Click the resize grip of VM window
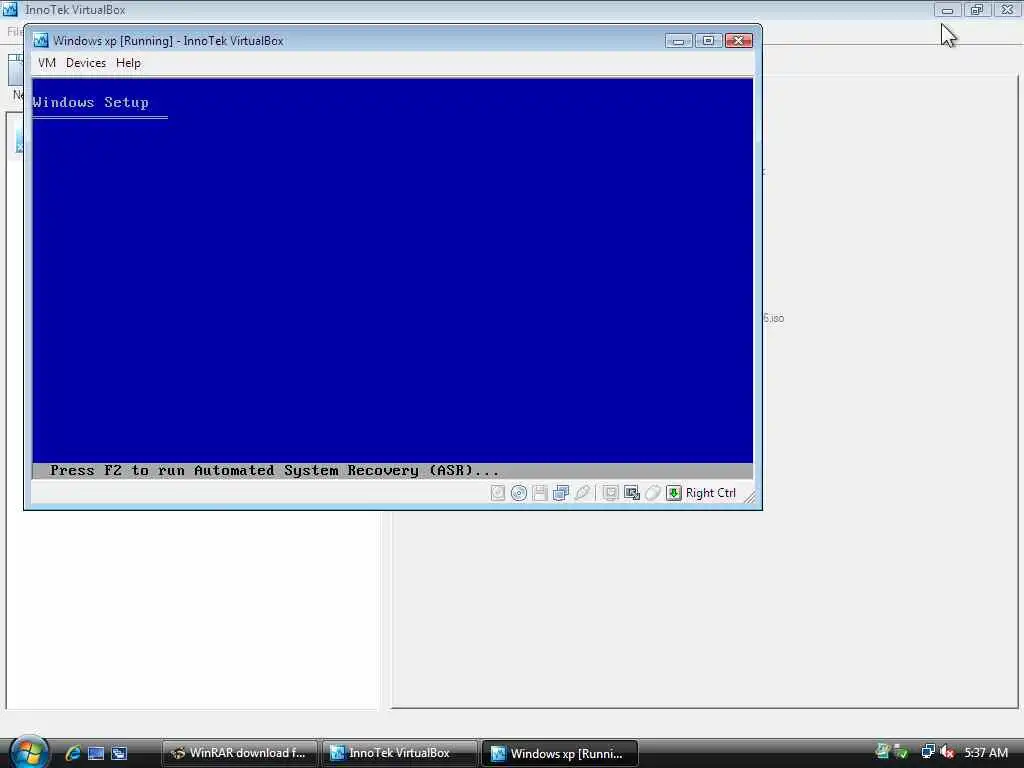The height and width of the screenshot is (768, 1024). click(749, 498)
